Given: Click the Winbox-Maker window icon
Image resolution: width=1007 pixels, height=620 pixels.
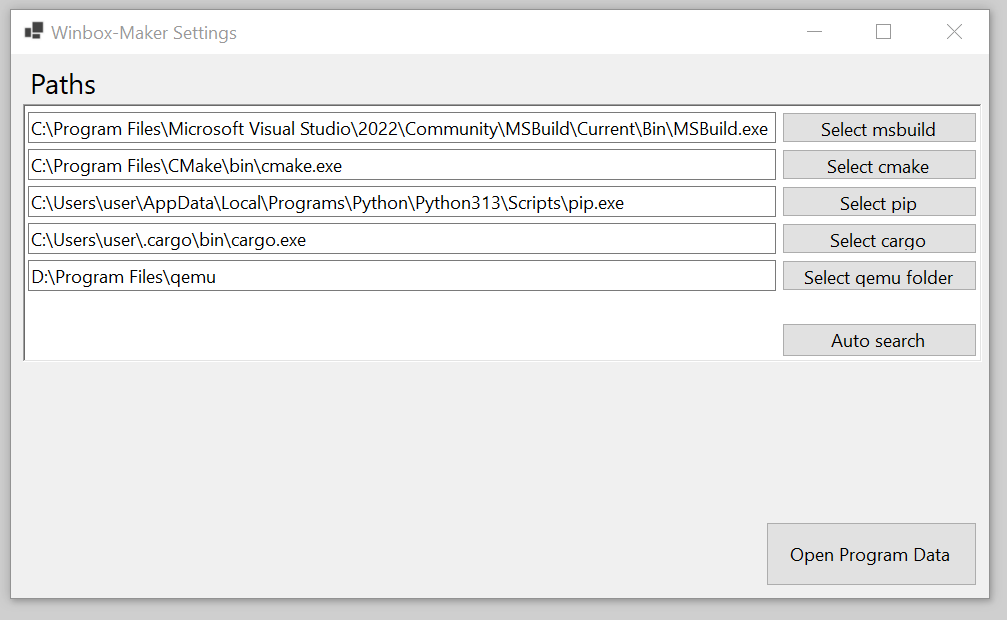Looking at the screenshot, I should point(33,31).
